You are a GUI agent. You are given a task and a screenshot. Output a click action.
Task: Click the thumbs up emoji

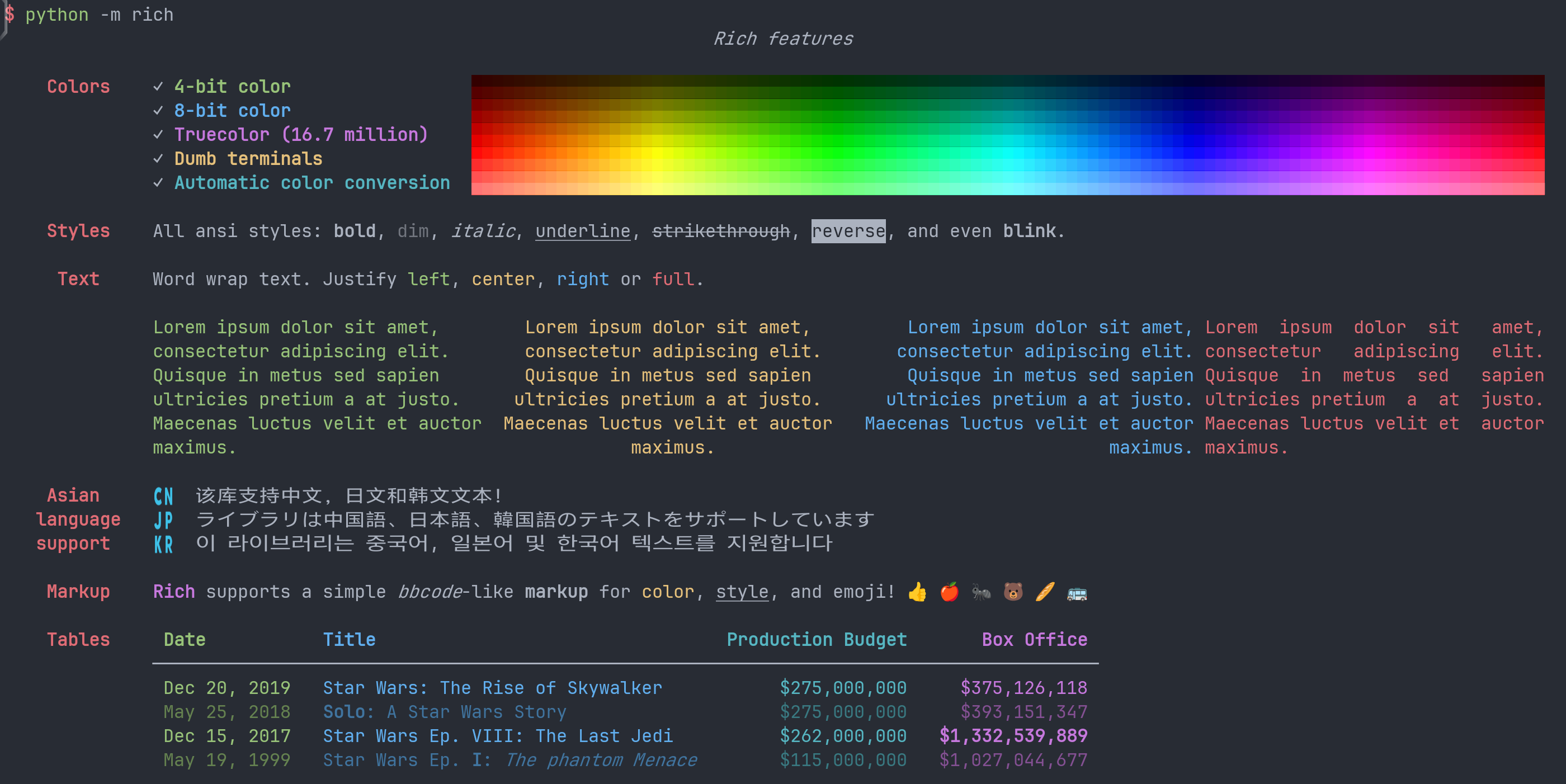917,591
